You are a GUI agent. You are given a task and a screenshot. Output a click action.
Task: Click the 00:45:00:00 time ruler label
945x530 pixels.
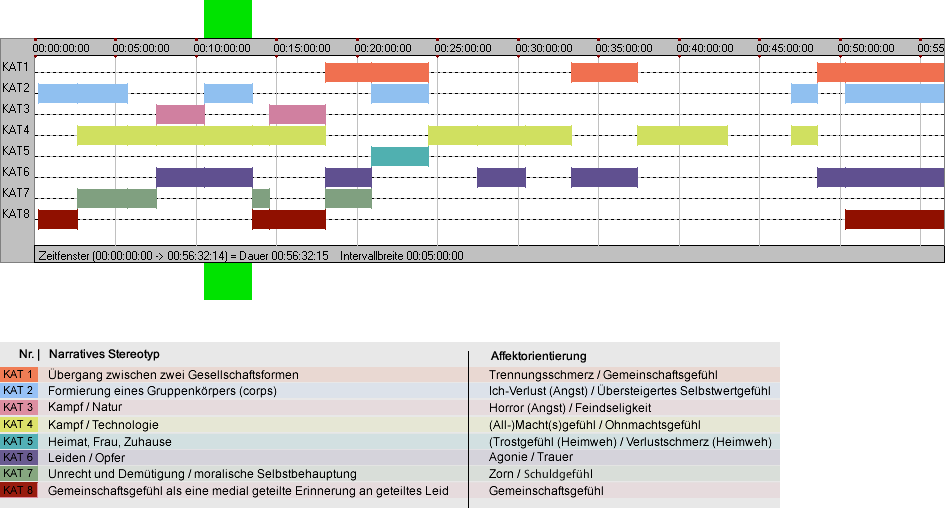[785, 48]
